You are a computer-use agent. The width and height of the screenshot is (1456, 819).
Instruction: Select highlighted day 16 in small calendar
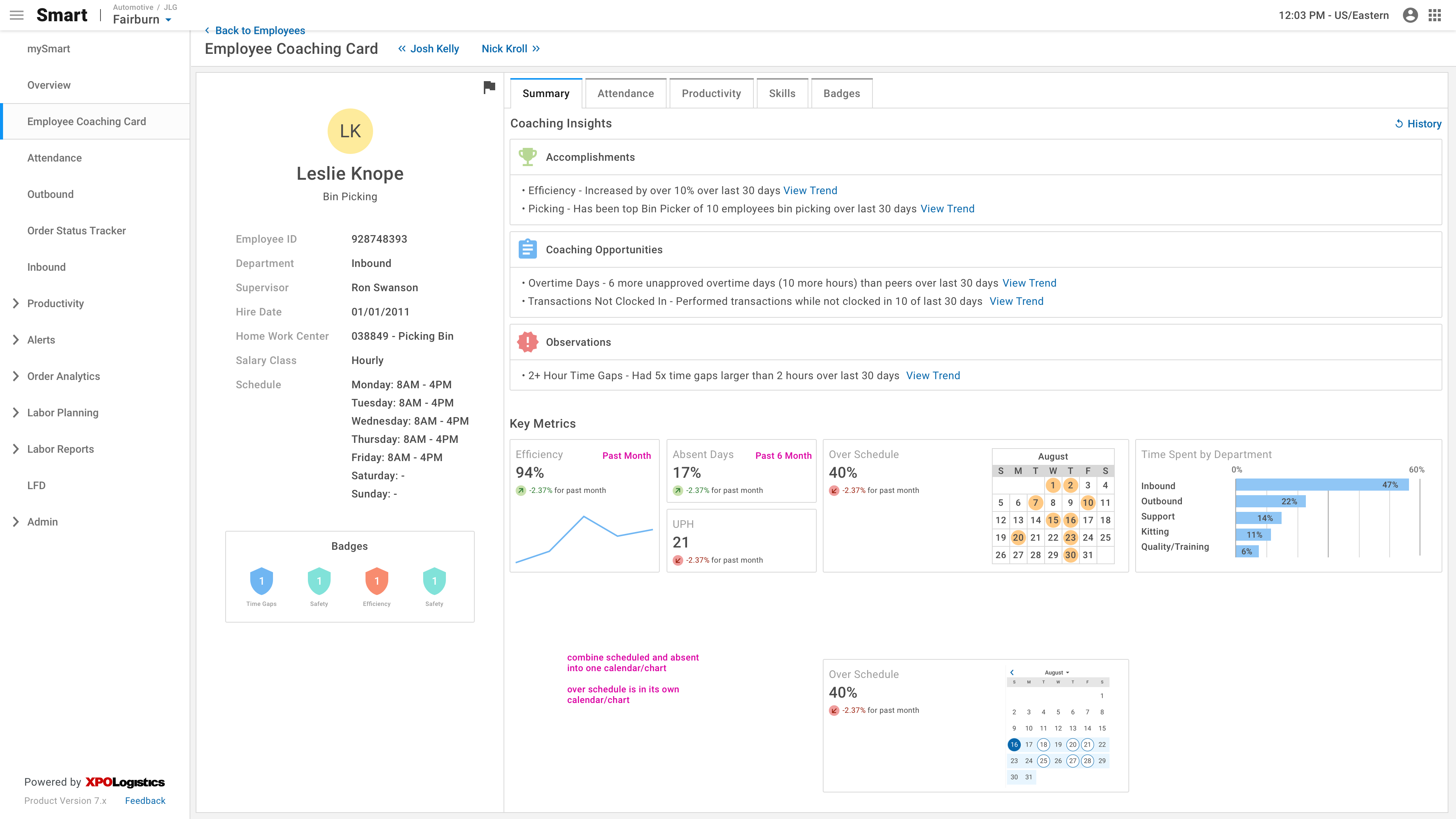pyautogui.click(x=1014, y=744)
